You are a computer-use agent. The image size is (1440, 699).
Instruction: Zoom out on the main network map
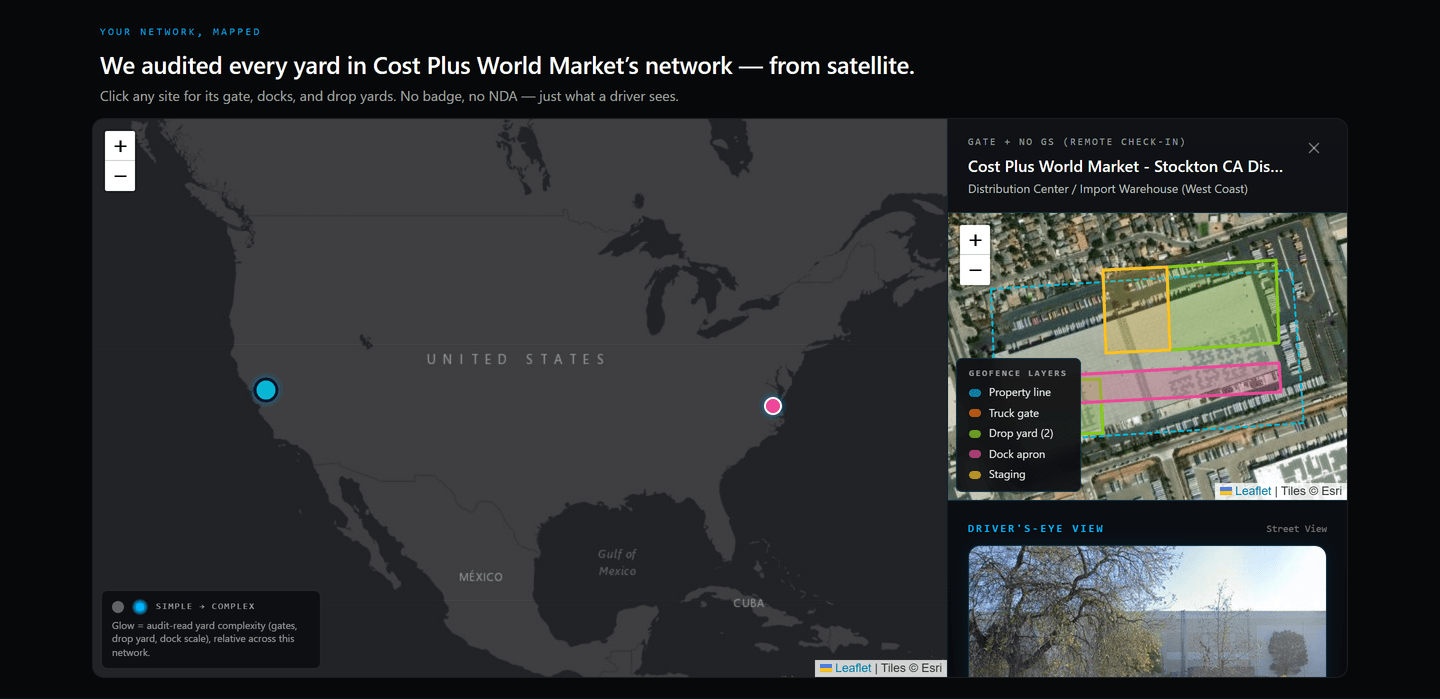pos(120,176)
